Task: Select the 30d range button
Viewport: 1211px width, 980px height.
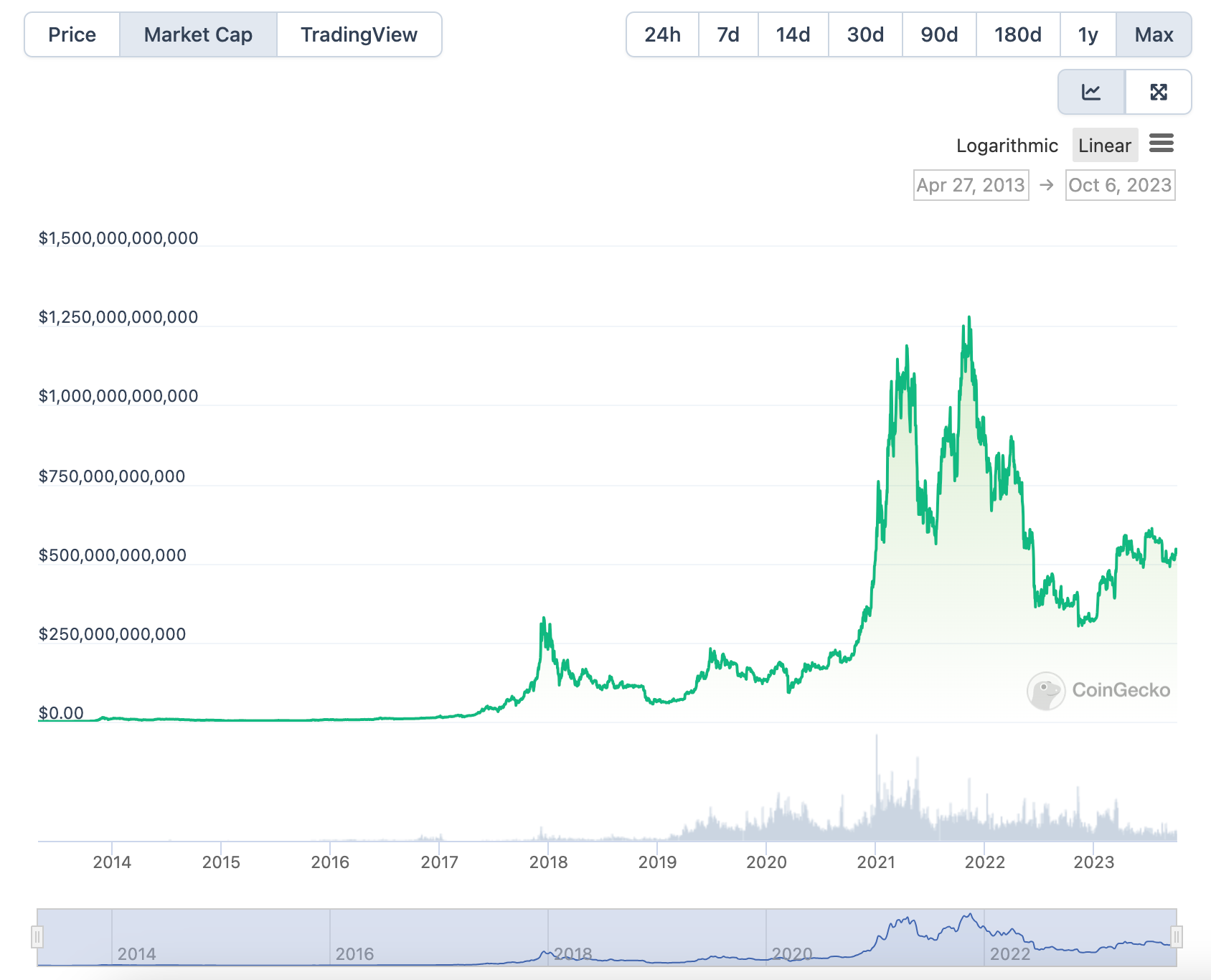Action: pos(865,34)
